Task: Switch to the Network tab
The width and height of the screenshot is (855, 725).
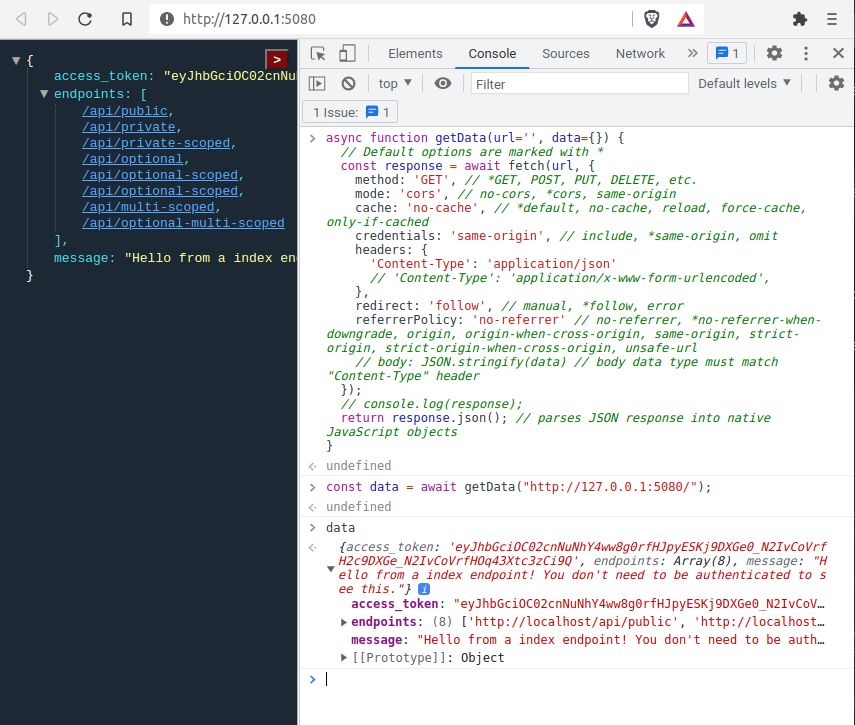Action: click(640, 53)
